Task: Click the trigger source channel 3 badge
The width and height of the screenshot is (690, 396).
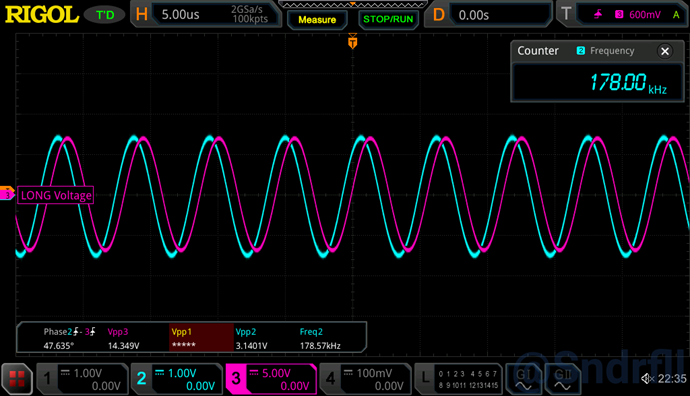Action: click(x=619, y=15)
